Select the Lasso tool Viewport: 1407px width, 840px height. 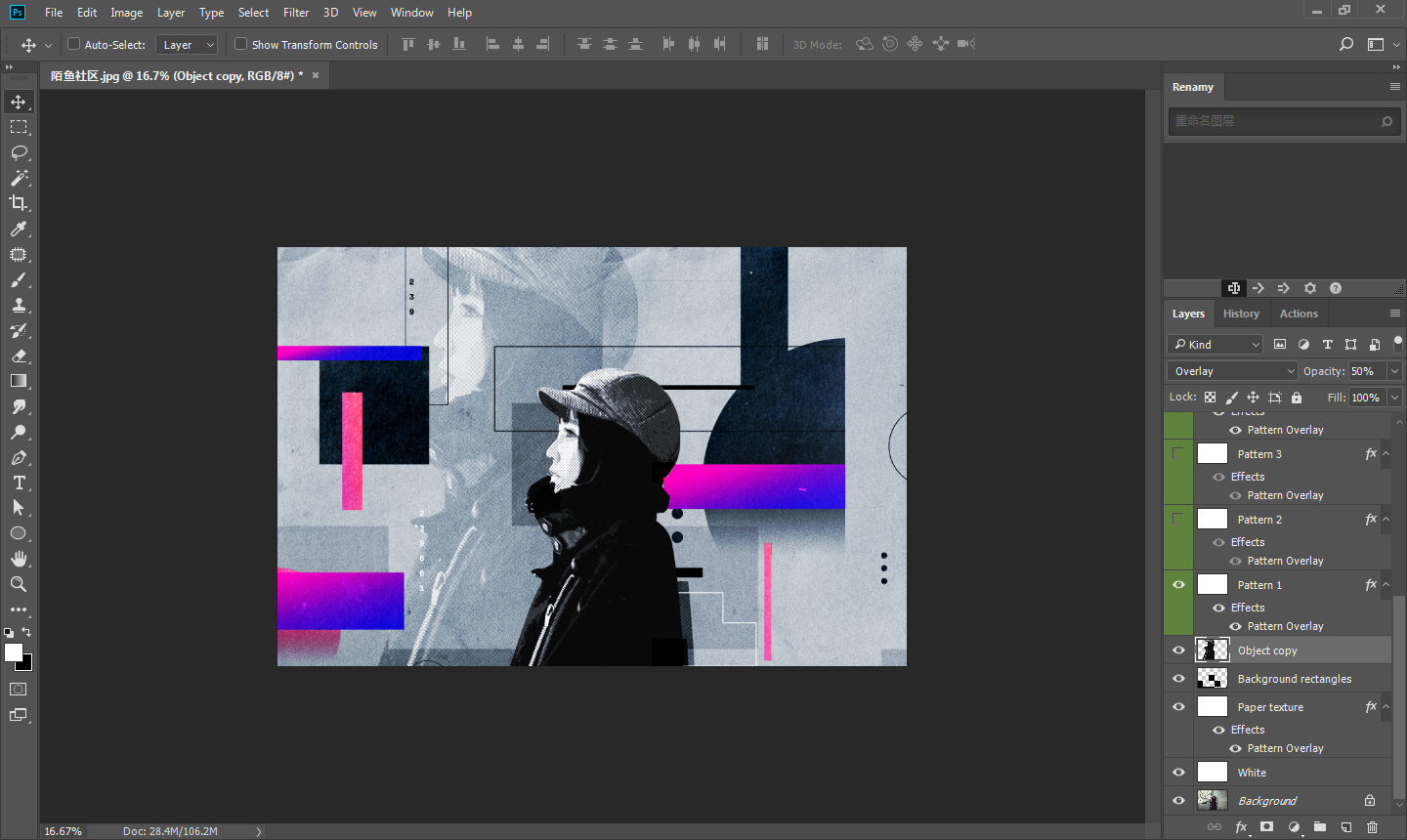19,152
